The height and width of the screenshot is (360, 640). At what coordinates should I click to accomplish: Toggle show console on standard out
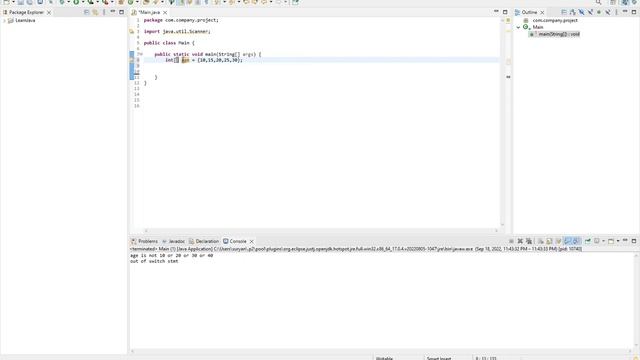click(x=567, y=241)
